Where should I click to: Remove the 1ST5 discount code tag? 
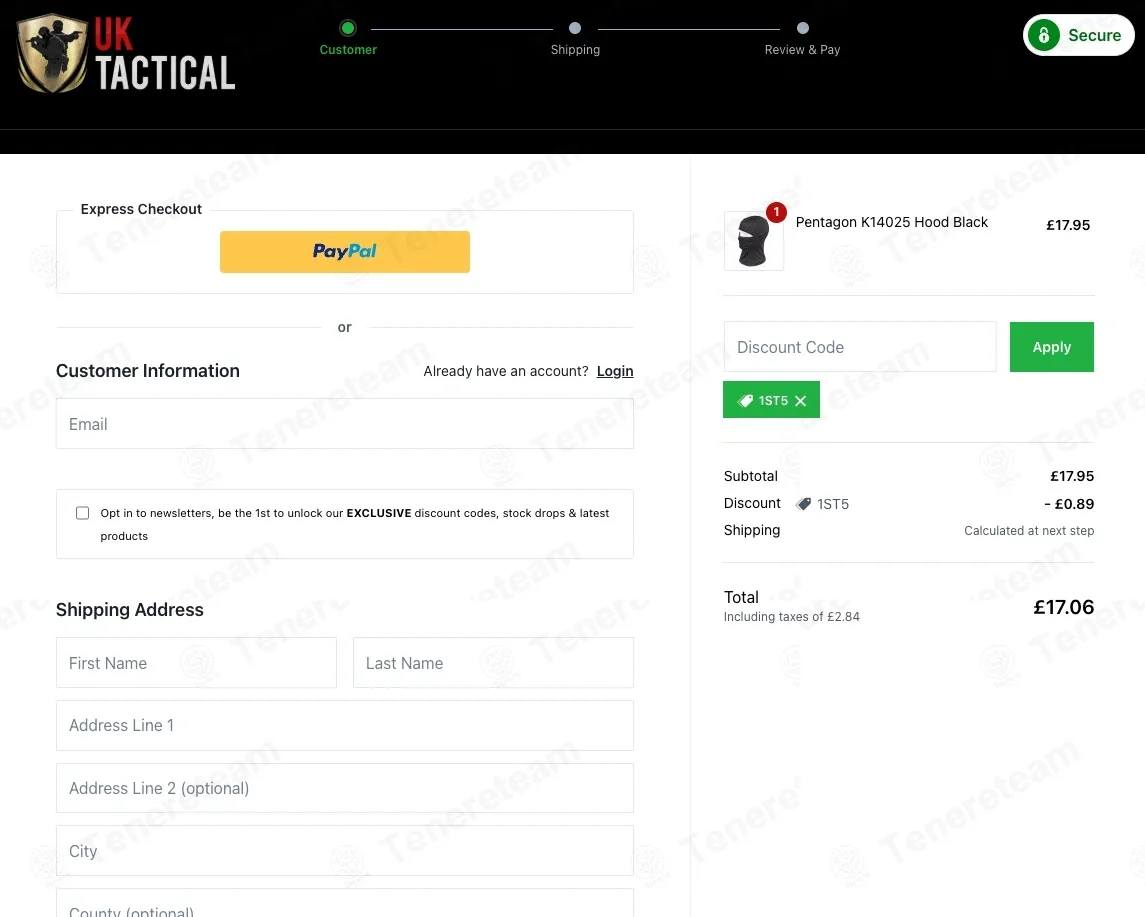click(x=800, y=401)
